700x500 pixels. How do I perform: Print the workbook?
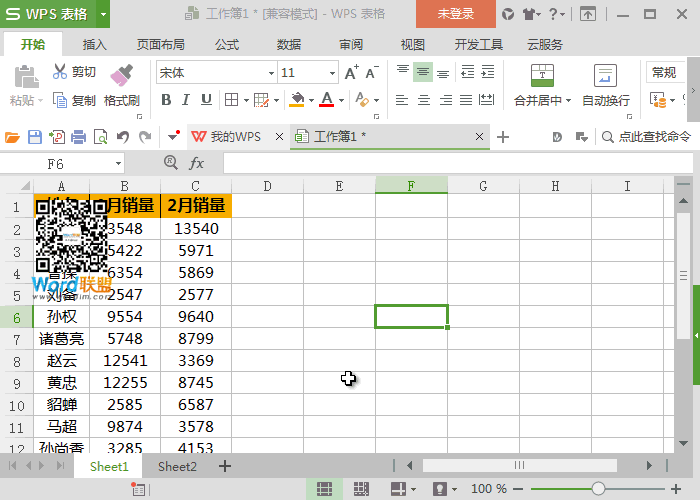click(x=79, y=137)
